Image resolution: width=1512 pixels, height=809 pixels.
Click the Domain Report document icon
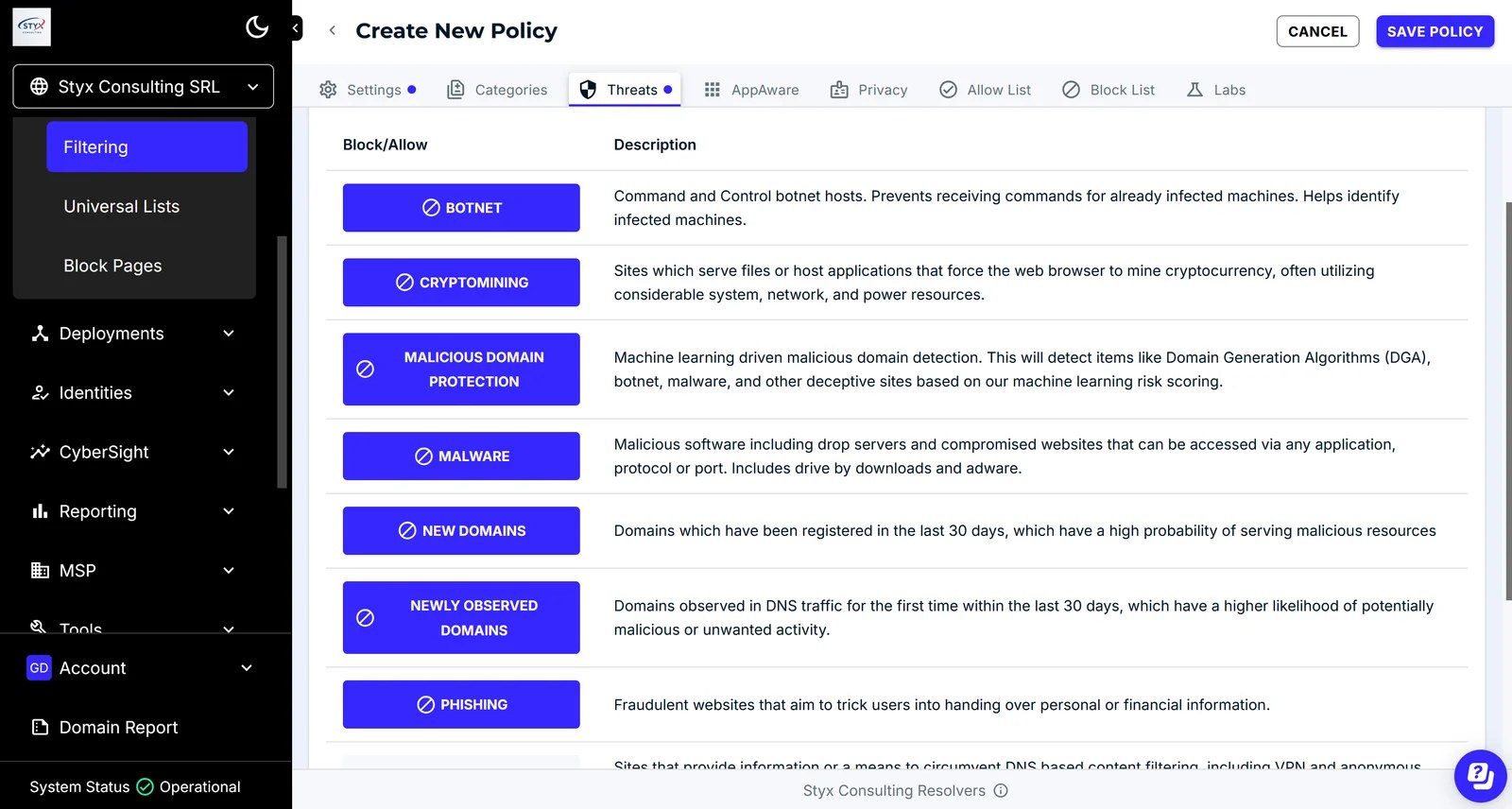coord(40,727)
